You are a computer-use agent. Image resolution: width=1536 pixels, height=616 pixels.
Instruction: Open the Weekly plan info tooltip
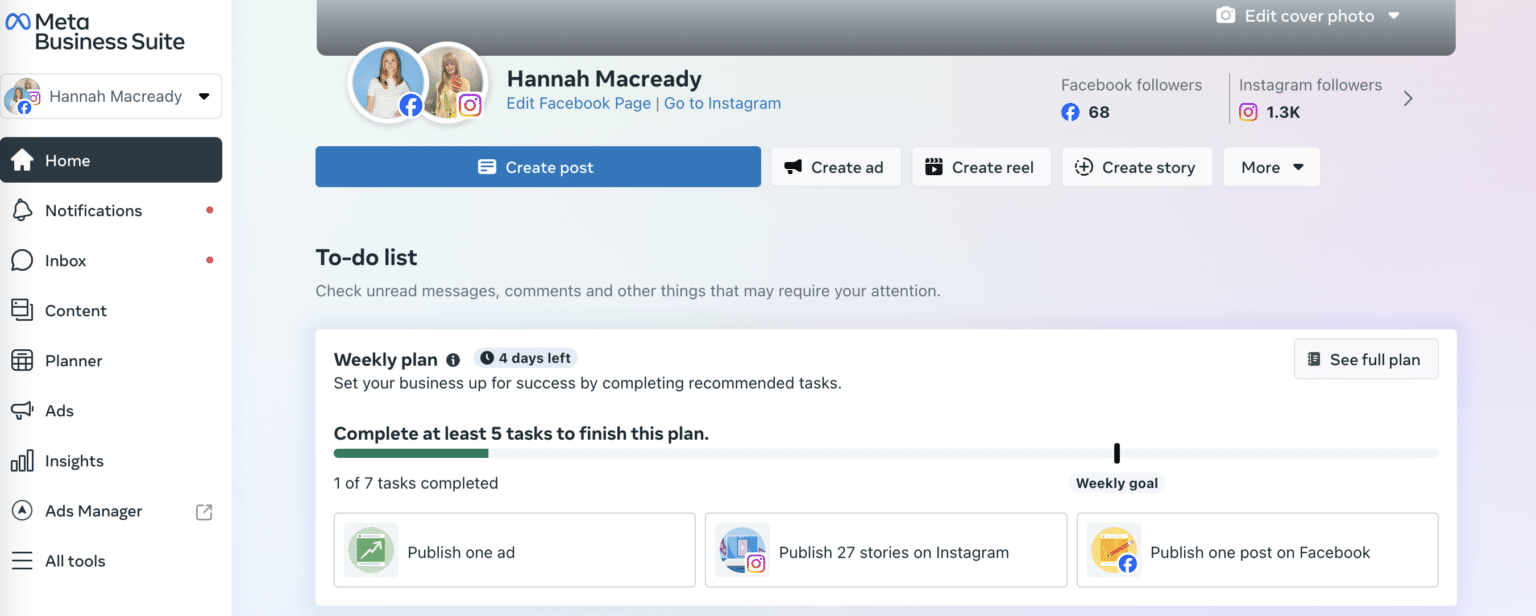(454, 359)
